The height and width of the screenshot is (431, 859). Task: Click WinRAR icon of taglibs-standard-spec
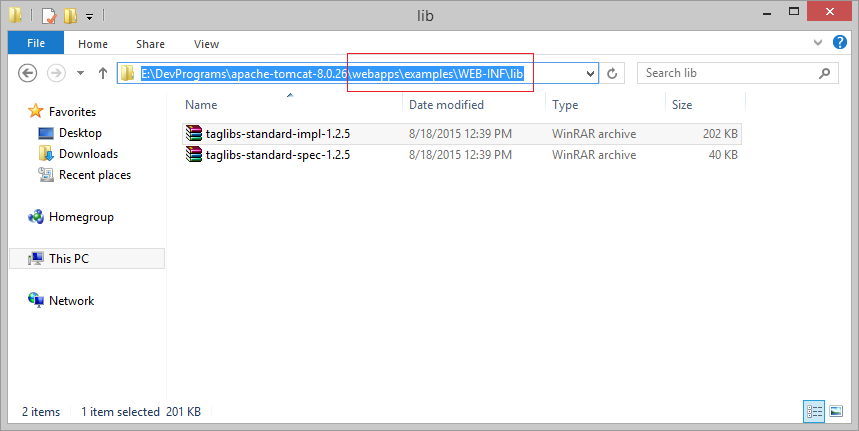[x=194, y=154]
